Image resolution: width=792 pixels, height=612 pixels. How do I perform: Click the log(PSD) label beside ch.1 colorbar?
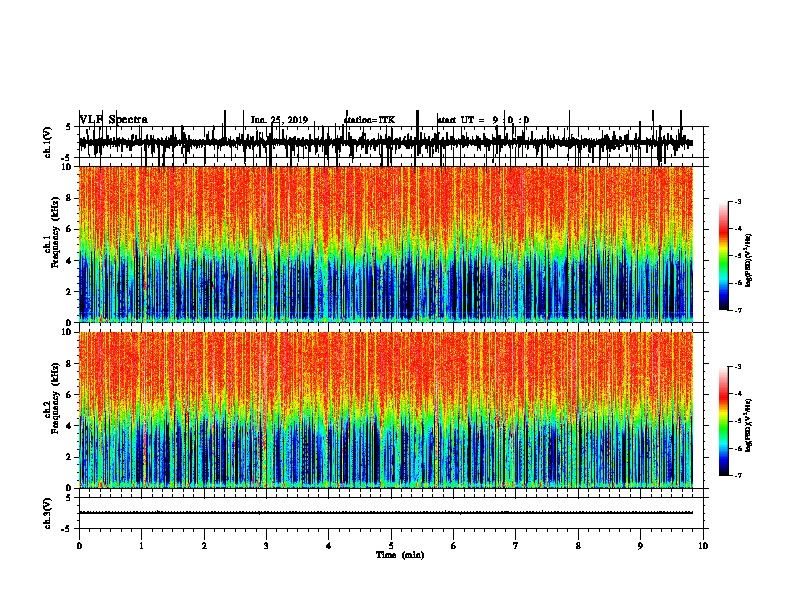(x=748, y=260)
